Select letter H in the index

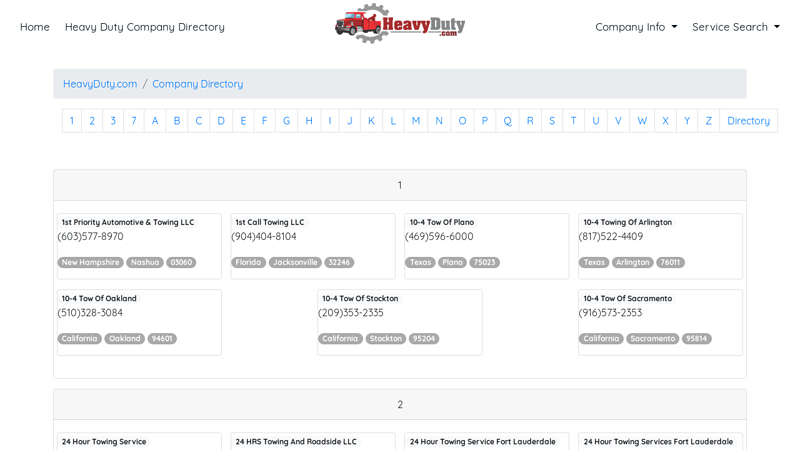(309, 121)
